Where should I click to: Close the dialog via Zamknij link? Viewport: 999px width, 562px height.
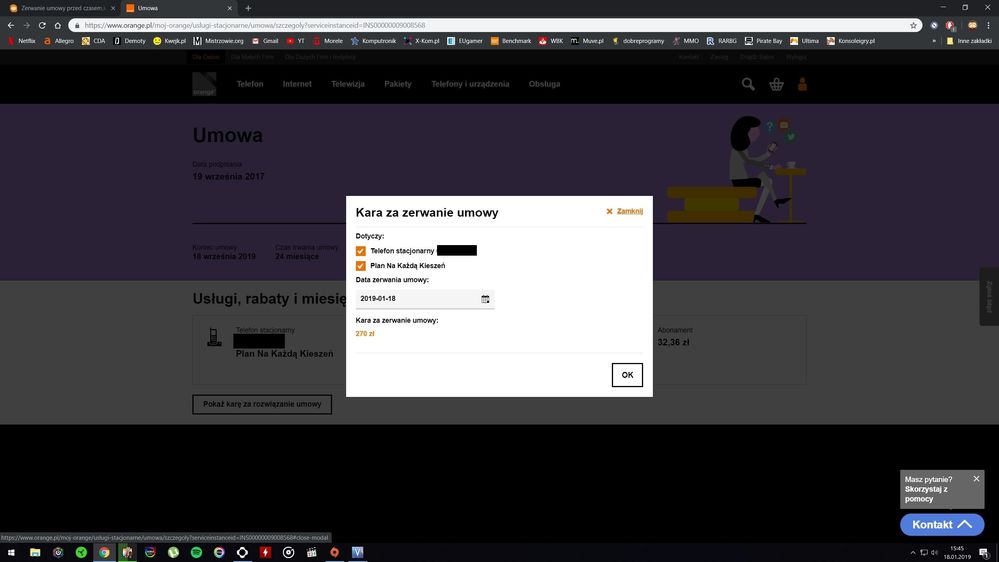tap(629, 212)
